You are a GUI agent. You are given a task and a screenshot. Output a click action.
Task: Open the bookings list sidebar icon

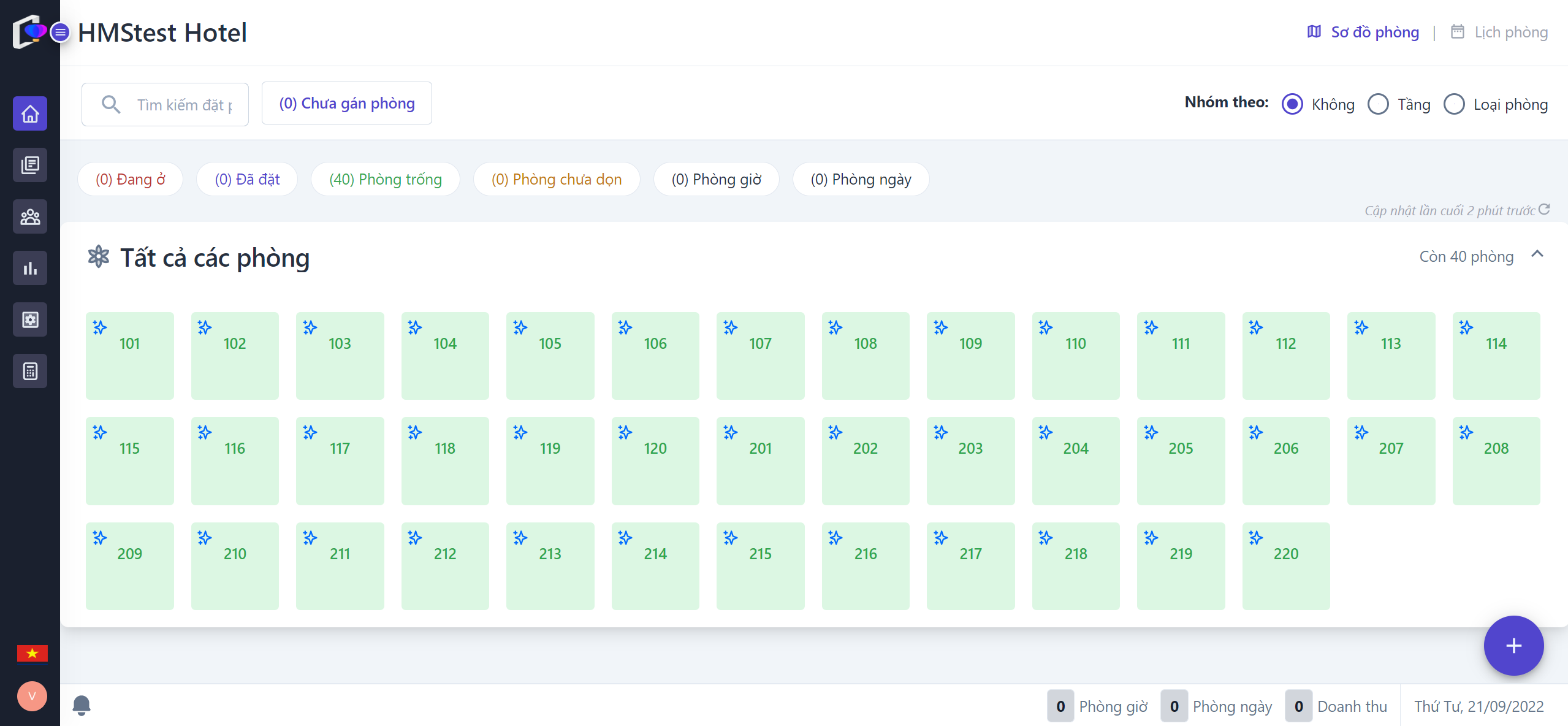point(30,165)
